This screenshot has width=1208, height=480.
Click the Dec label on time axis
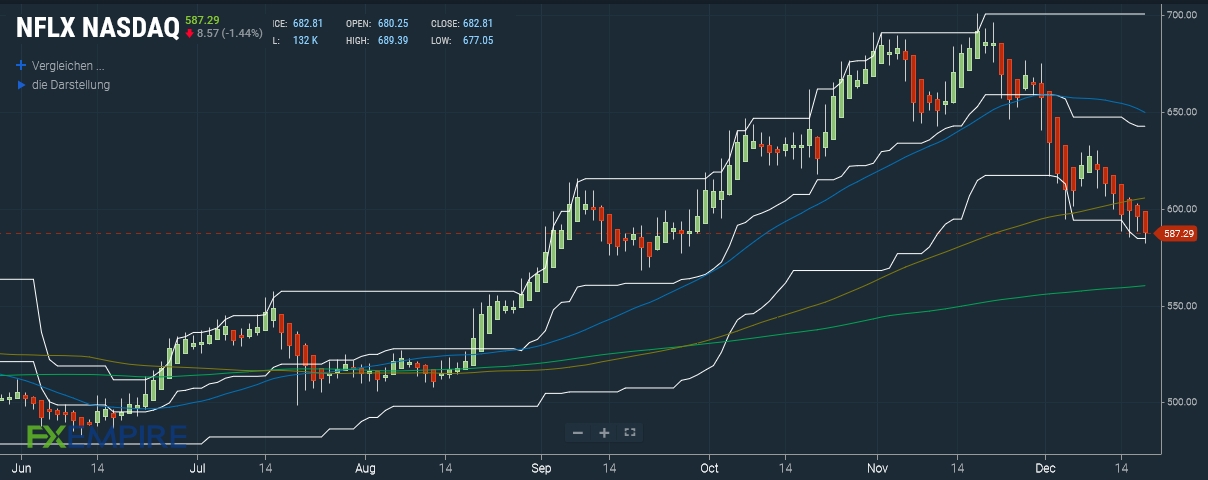click(1046, 467)
